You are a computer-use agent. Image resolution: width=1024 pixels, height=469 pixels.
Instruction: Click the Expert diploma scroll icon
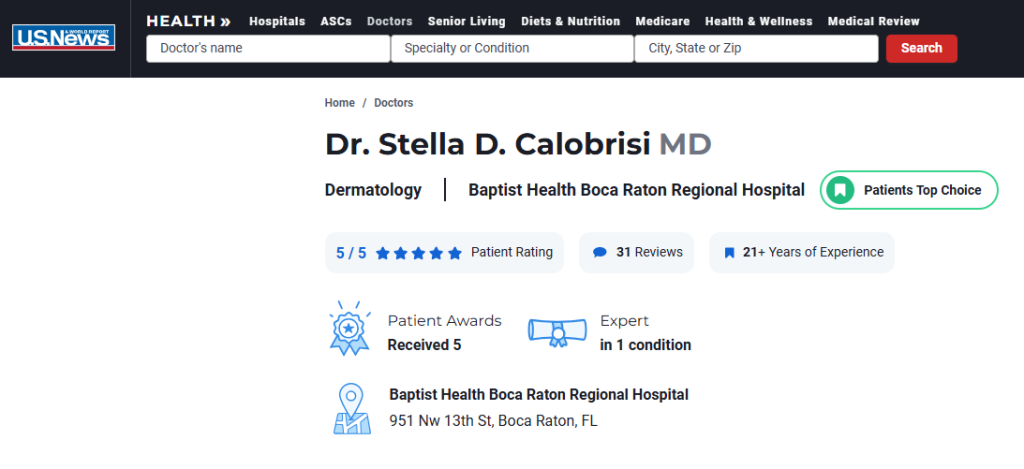tap(557, 332)
